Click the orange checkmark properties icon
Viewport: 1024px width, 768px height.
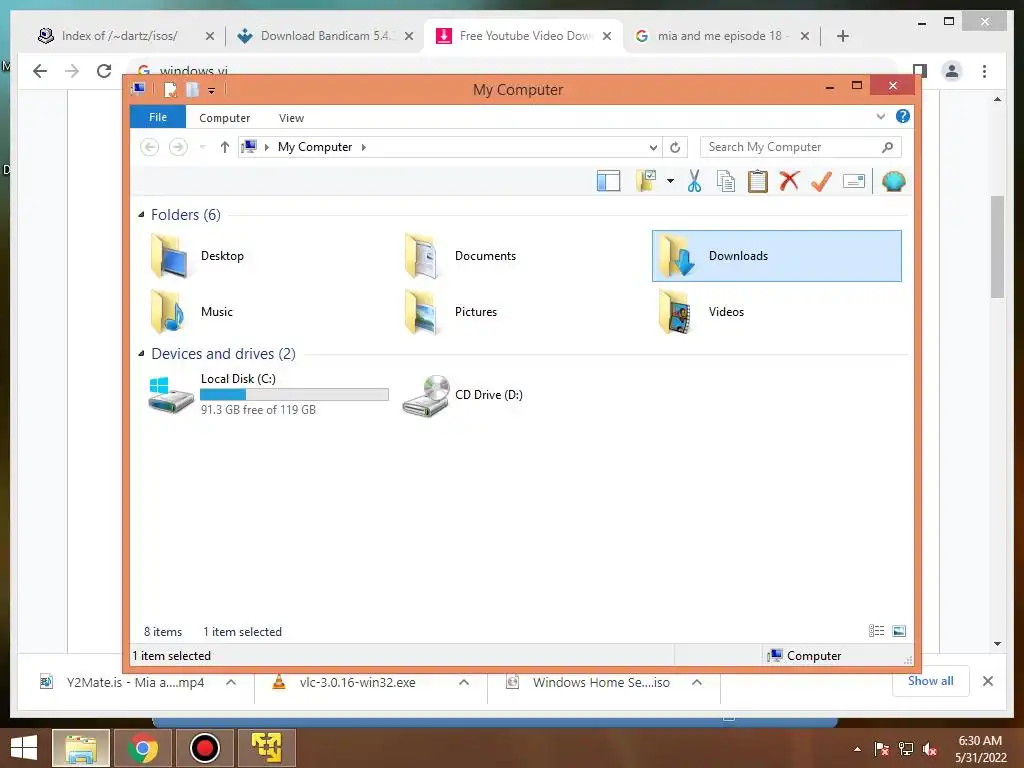click(x=821, y=181)
